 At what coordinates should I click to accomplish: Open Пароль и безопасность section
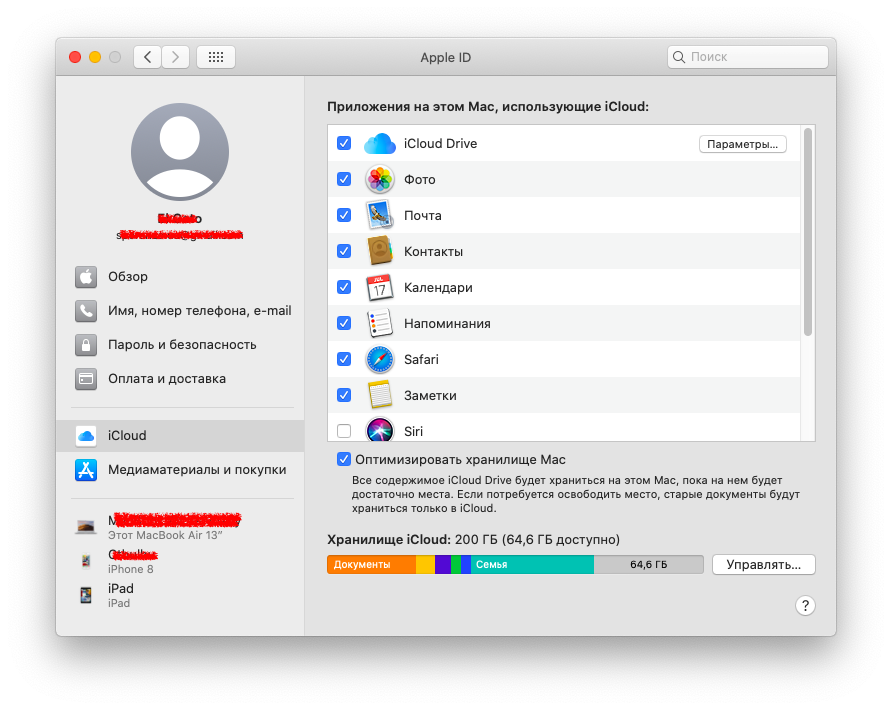[x=180, y=345]
